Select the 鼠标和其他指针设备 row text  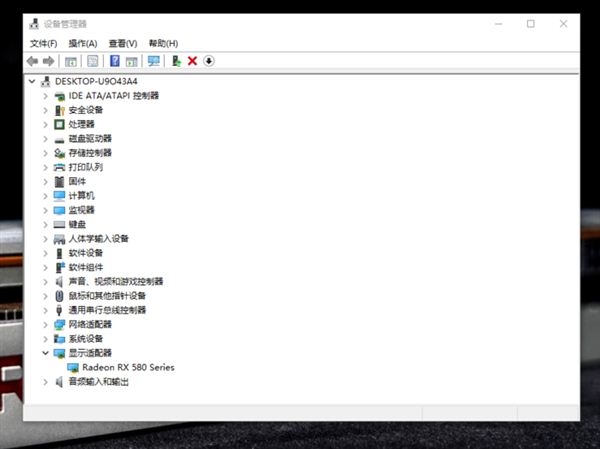point(107,296)
